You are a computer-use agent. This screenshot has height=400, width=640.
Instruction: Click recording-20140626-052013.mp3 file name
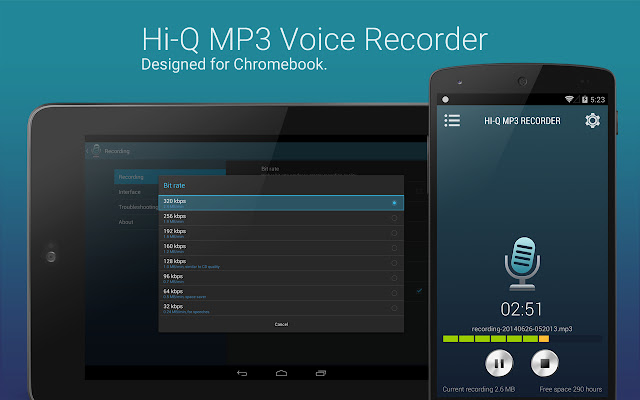tap(522, 329)
